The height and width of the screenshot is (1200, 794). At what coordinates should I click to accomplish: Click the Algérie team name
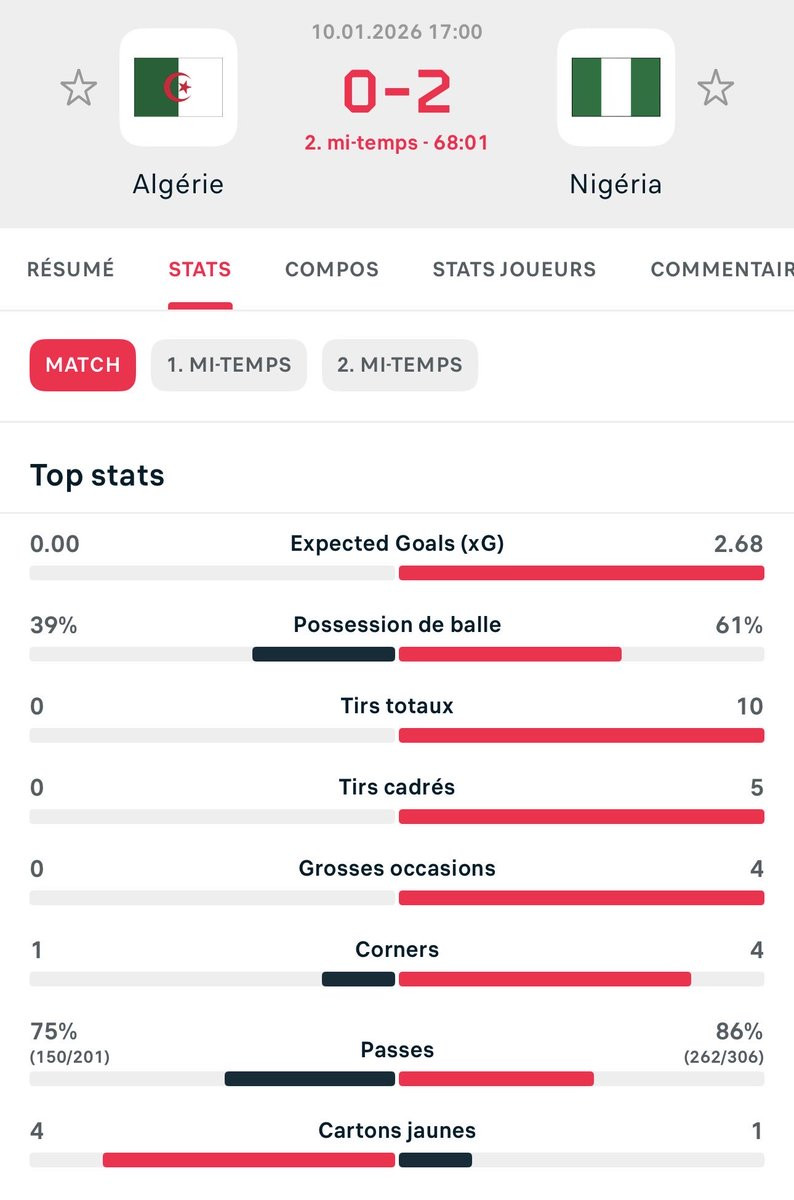coord(178,184)
